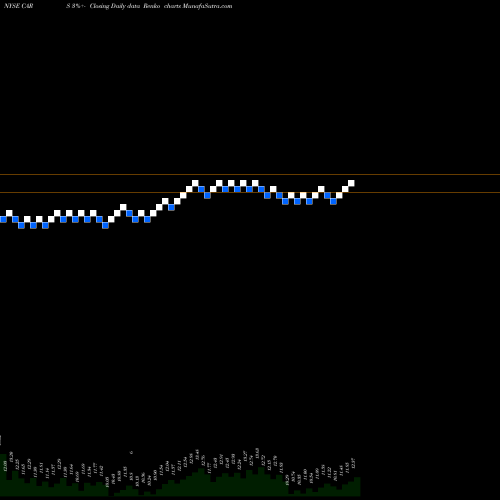Click the rightmost green volume bar
The image size is (500, 500).
point(357,486)
